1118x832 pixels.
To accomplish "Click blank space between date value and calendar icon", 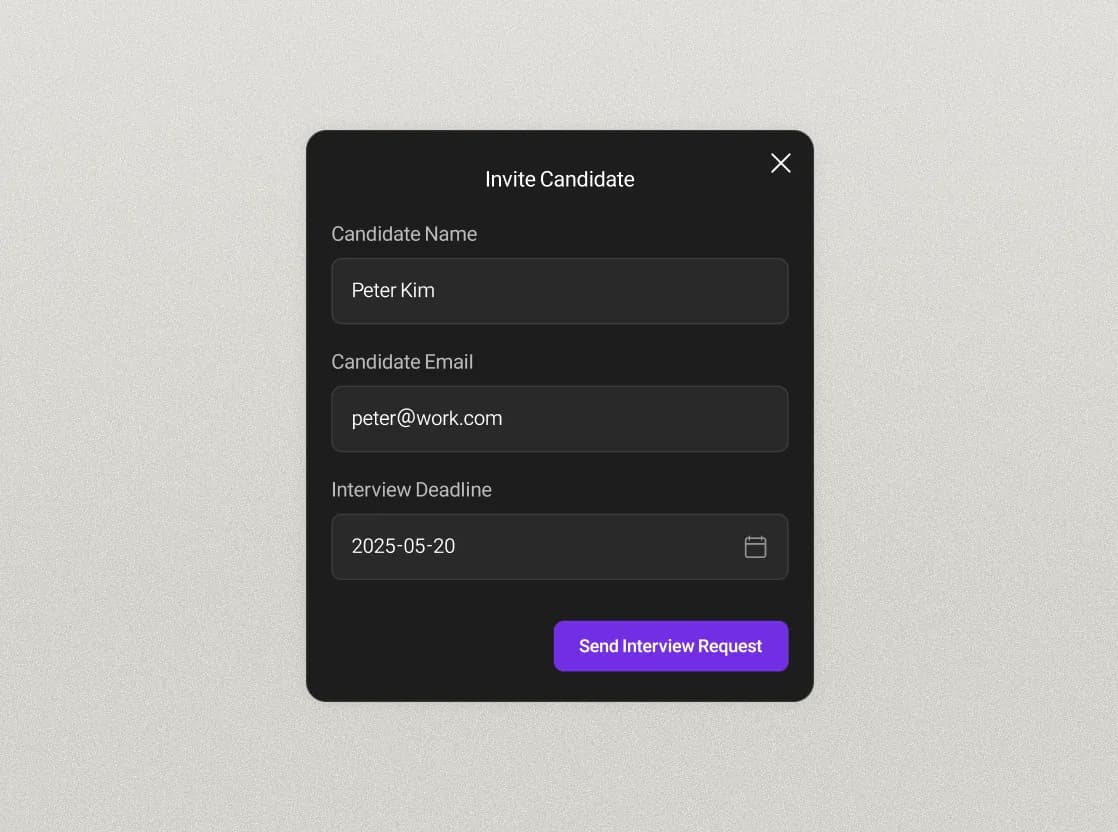I will (x=600, y=547).
